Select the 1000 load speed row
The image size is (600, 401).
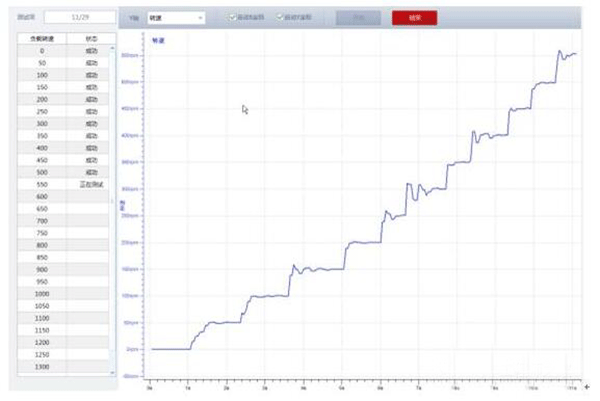point(42,294)
